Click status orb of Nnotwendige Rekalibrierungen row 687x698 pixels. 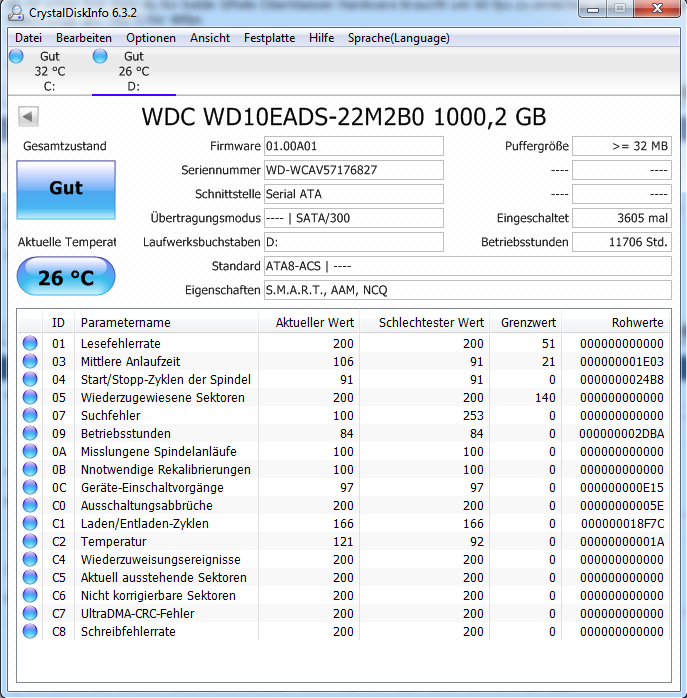[30, 469]
